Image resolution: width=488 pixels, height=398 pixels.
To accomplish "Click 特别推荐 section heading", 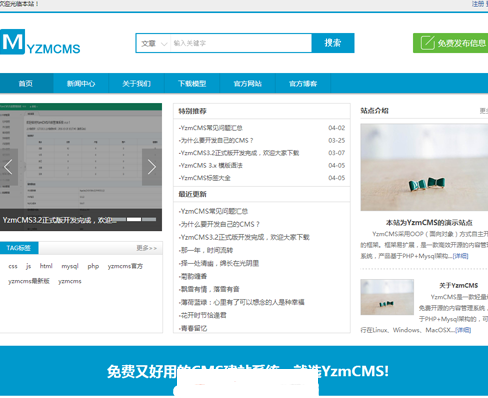I will tap(192, 111).
